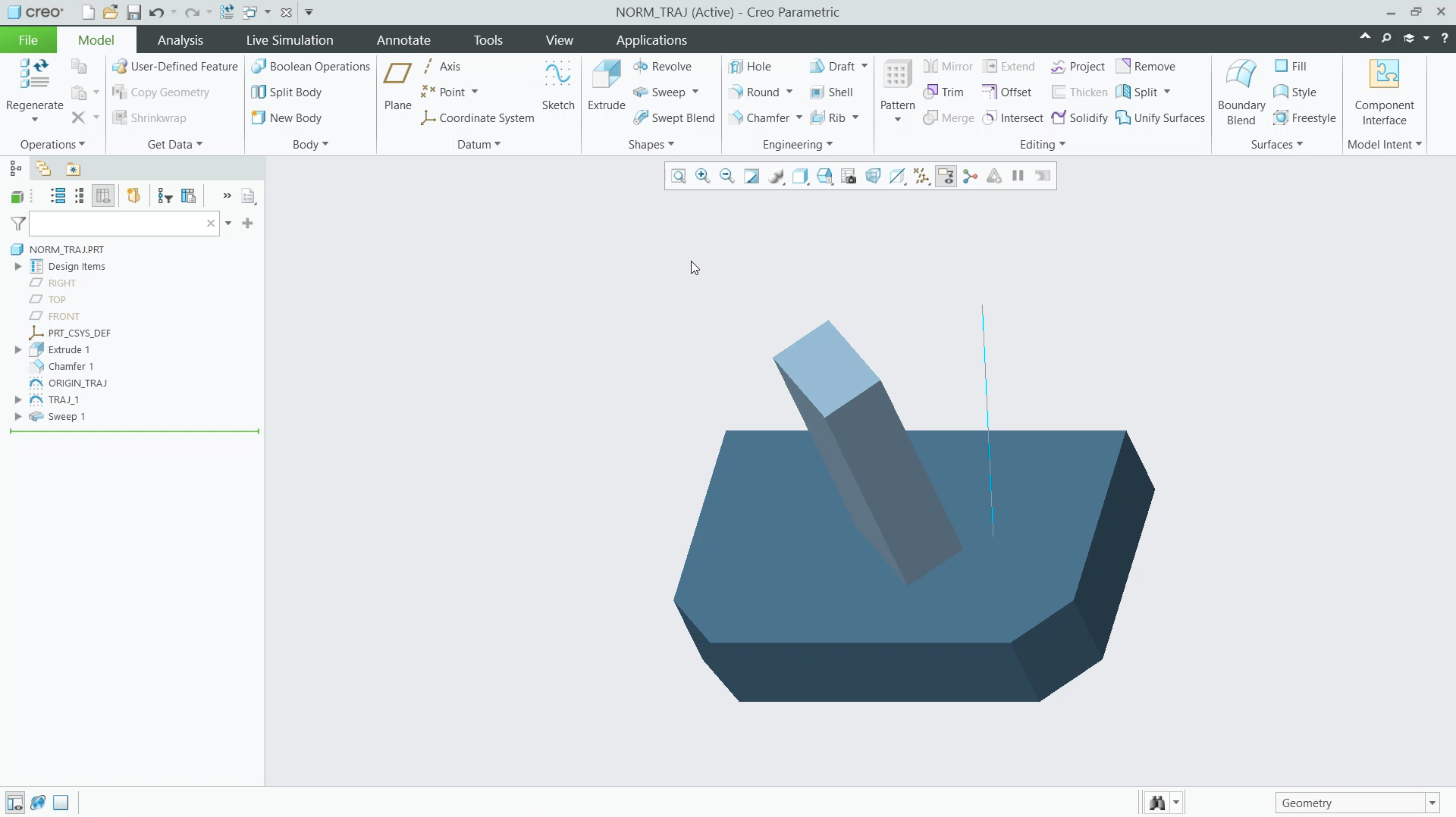Expand the Sweep 1 tree node

point(18,417)
